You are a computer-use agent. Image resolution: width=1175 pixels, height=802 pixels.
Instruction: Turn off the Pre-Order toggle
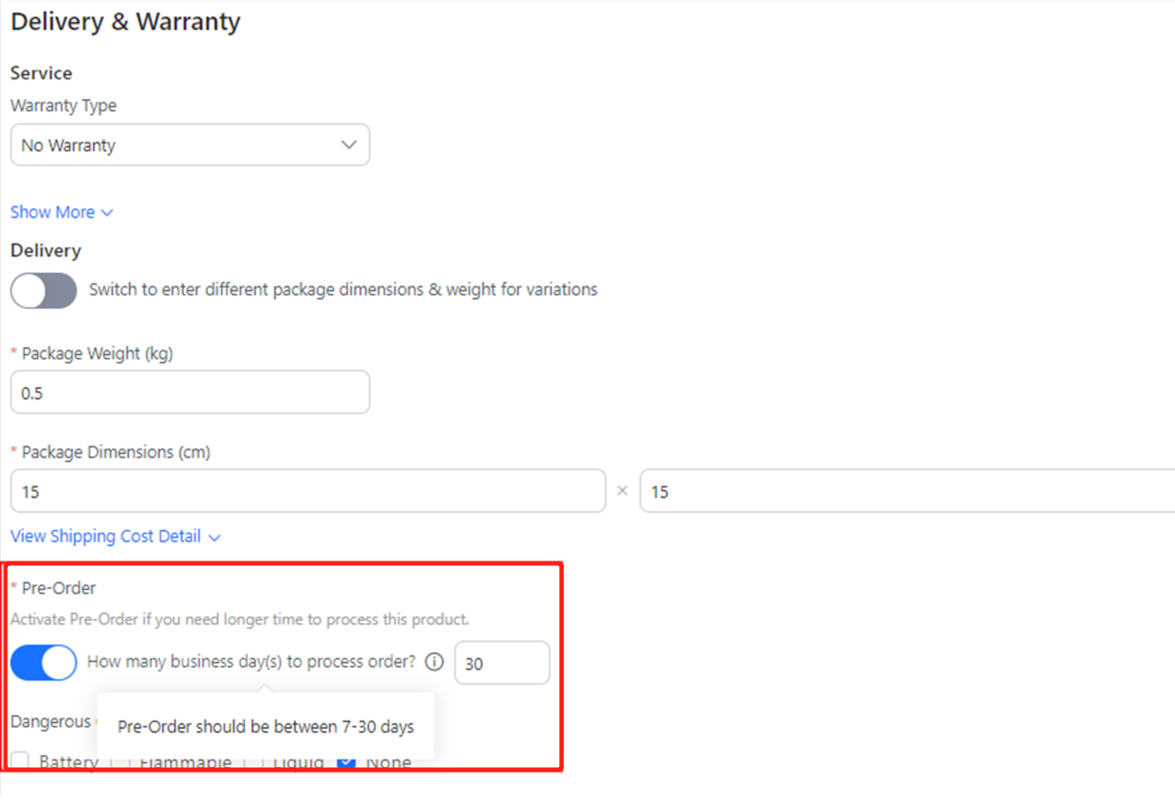point(43,662)
